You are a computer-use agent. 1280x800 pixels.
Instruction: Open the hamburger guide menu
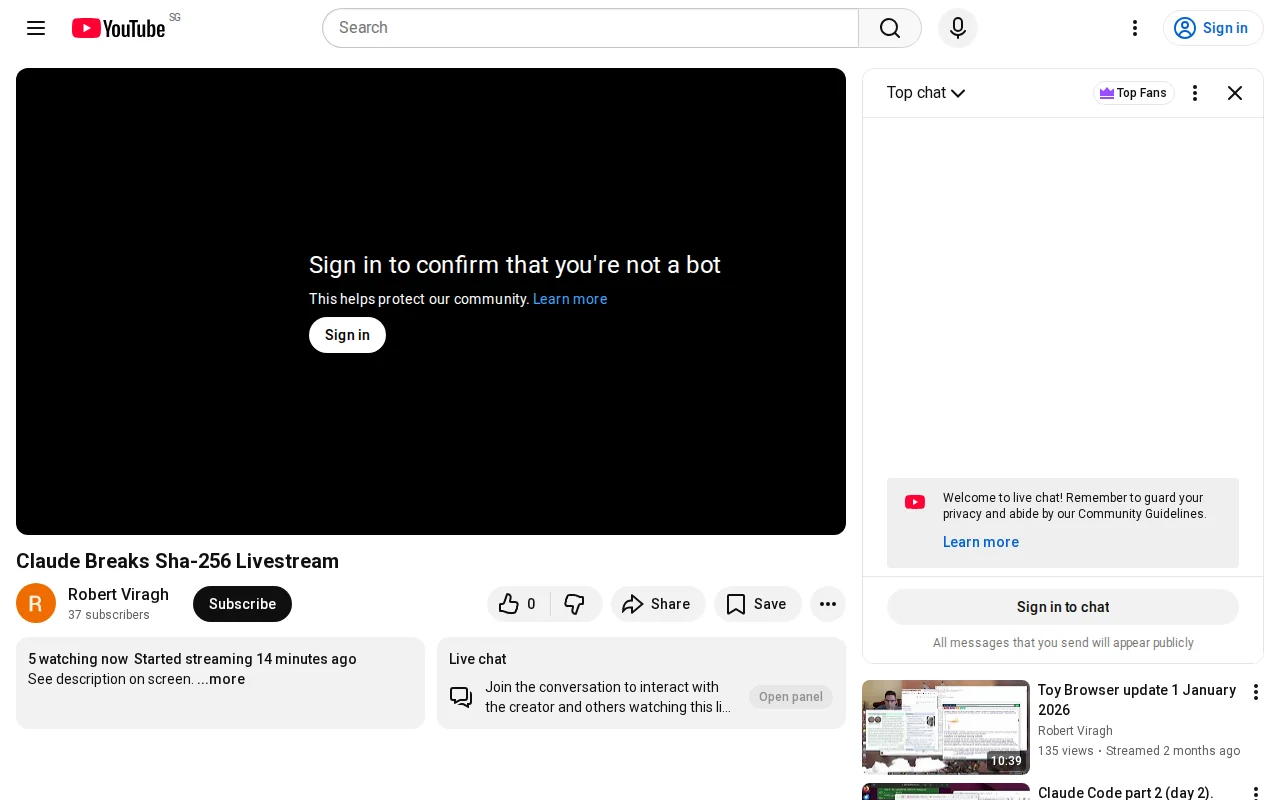36,28
